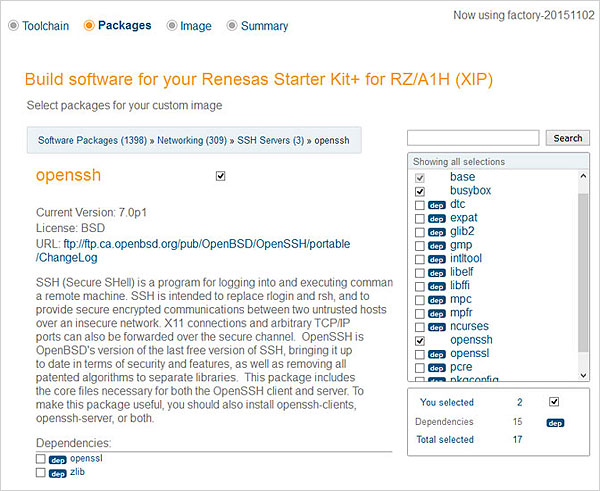Open the pcre package link
Viewport: 600px width, 491px height.
461,367
